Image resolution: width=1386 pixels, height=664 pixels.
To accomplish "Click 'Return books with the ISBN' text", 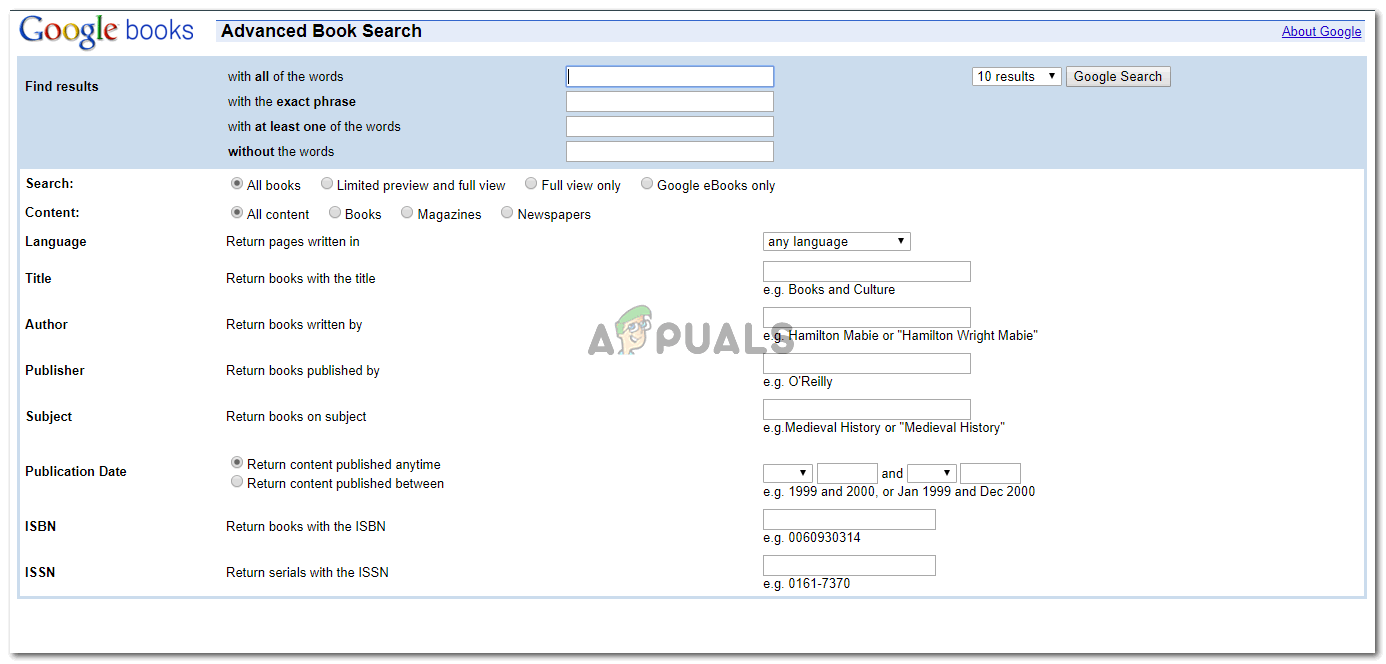I will pyautogui.click(x=306, y=527).
